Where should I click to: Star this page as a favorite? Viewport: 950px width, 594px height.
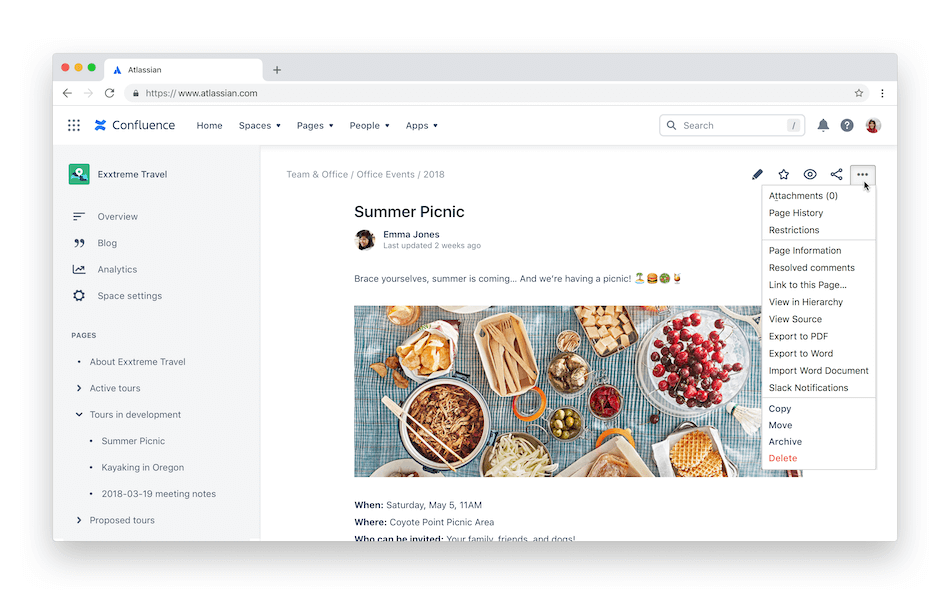tap(783, 175)
